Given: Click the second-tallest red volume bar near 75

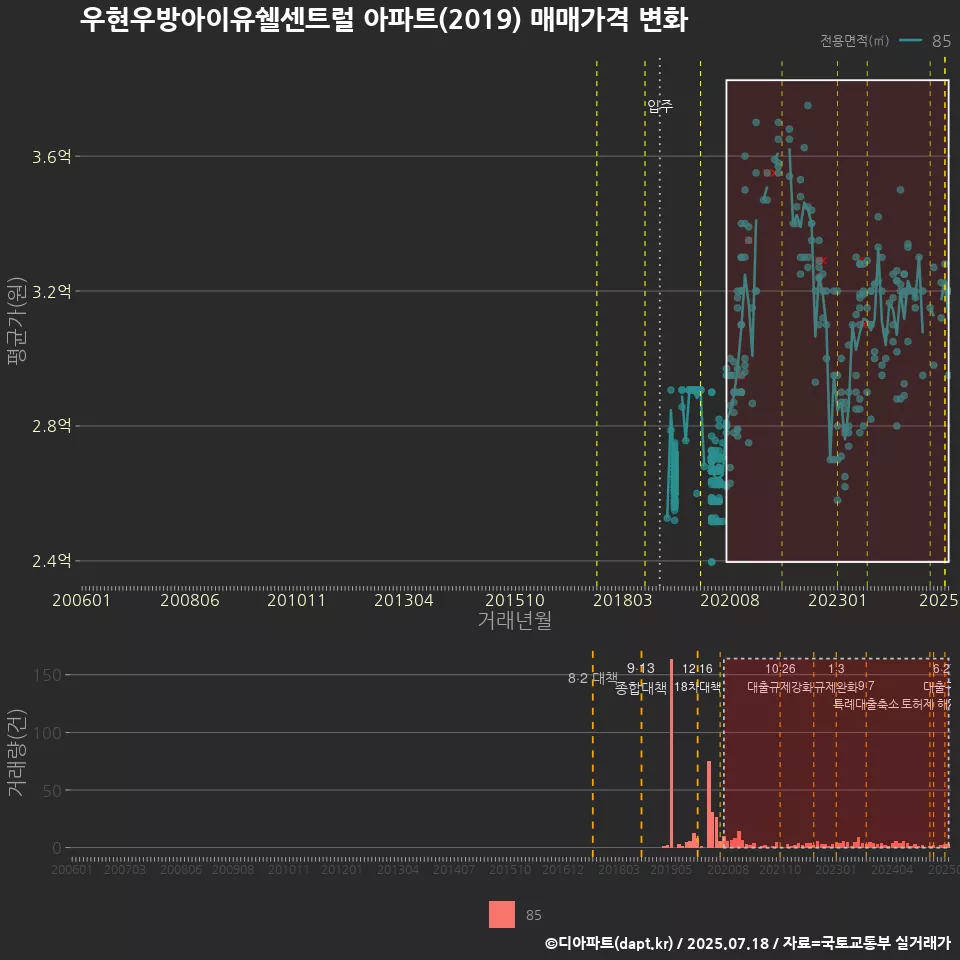Looking at the screenshot, I should pyautogui.click(x=709, y=804).
